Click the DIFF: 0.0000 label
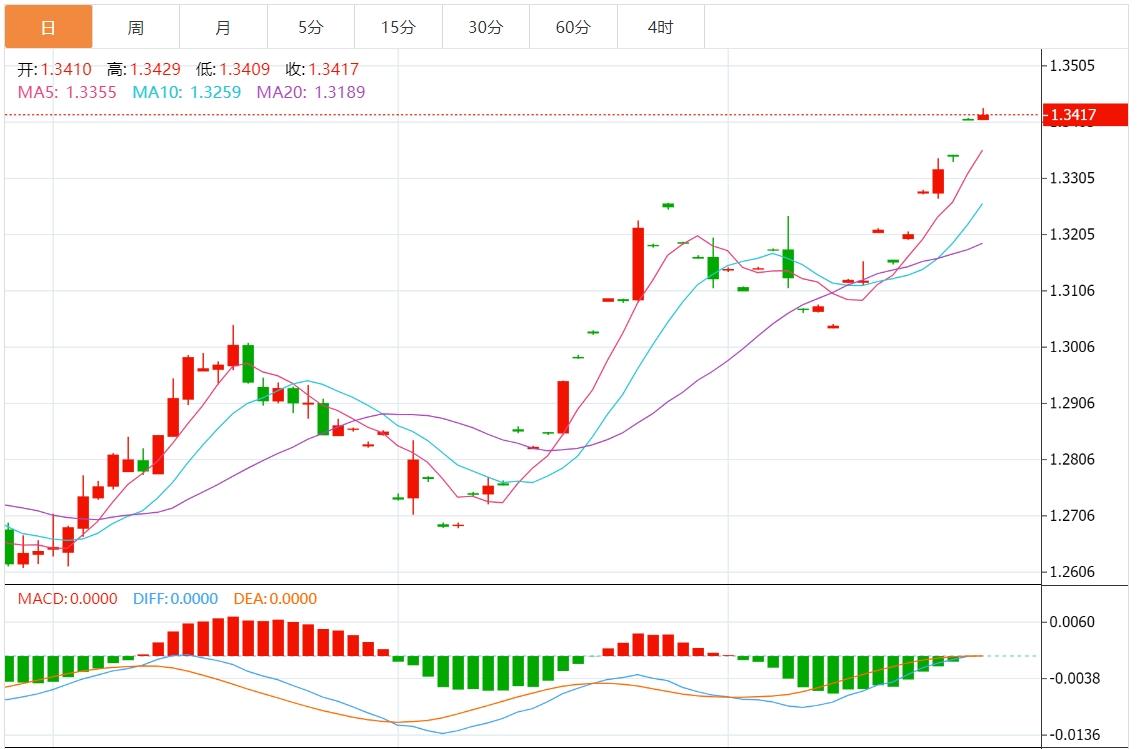Image resolution: width=1144 pixels, height=749 pixels. (175, 599)
